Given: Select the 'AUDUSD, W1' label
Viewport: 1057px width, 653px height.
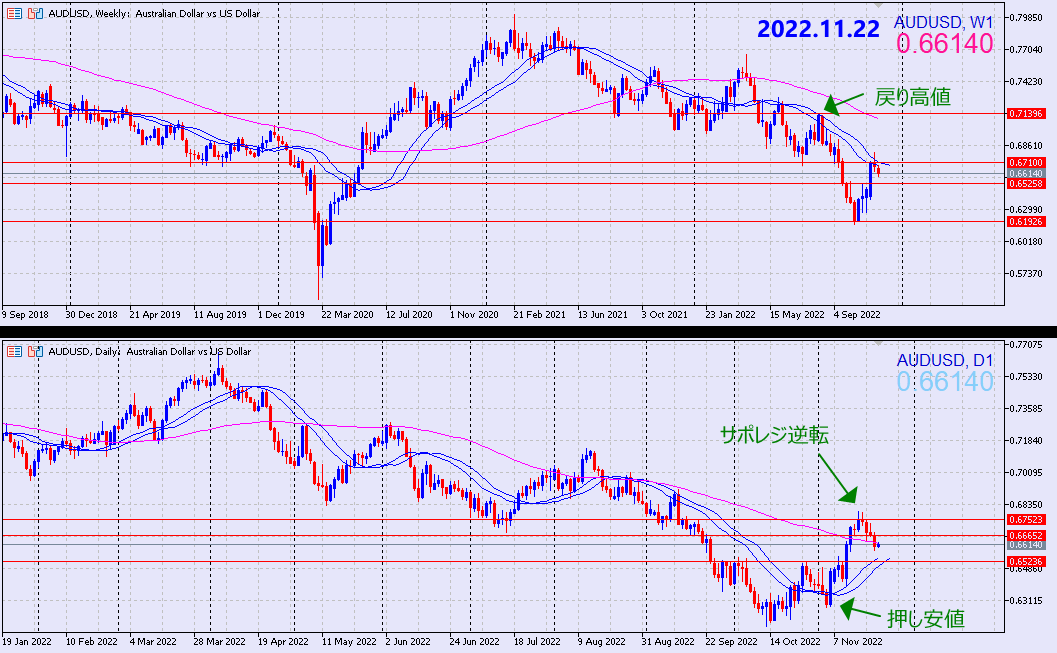Looking at the screenshot, I should click(944, 22).
